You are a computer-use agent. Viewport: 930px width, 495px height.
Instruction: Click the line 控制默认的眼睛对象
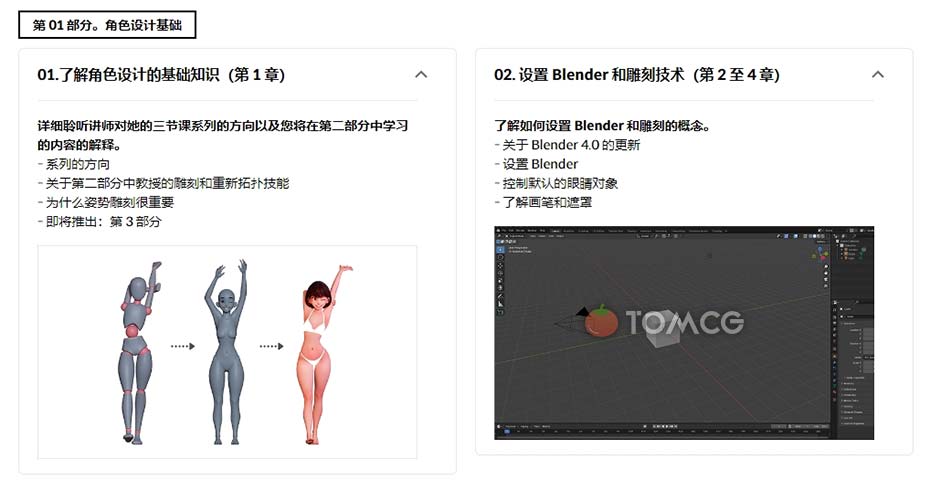(556, 183)
